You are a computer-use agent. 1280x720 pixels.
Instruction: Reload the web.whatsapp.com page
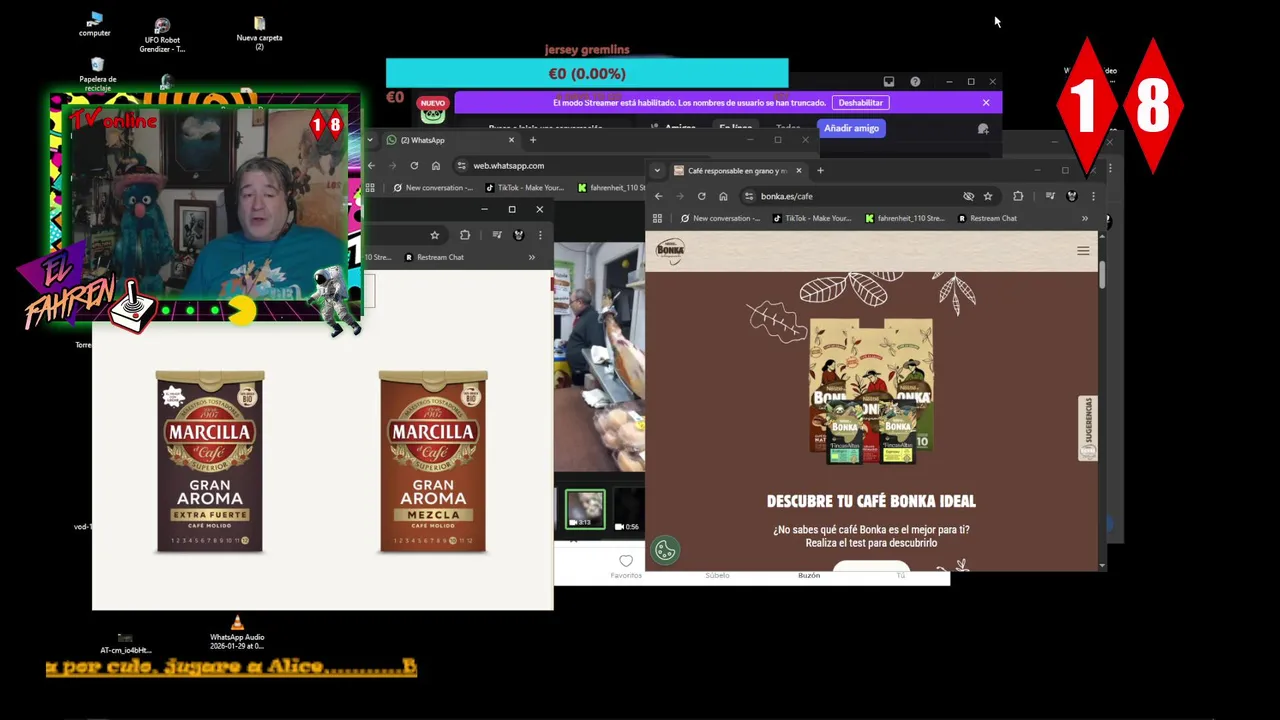(x=414, y=165)
